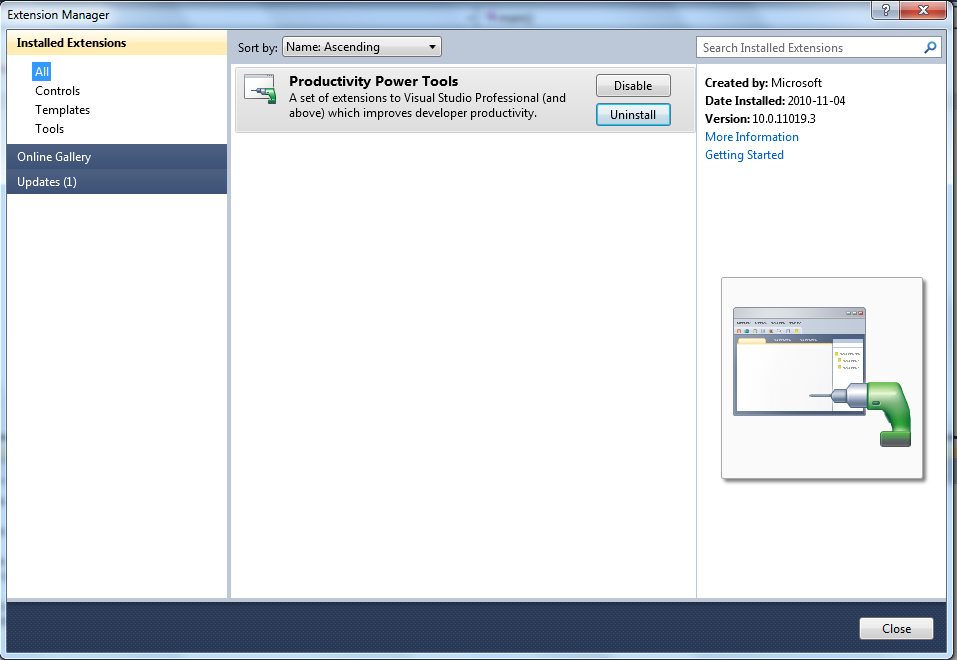
Task: Choose the Templates category
Action: 62,110
